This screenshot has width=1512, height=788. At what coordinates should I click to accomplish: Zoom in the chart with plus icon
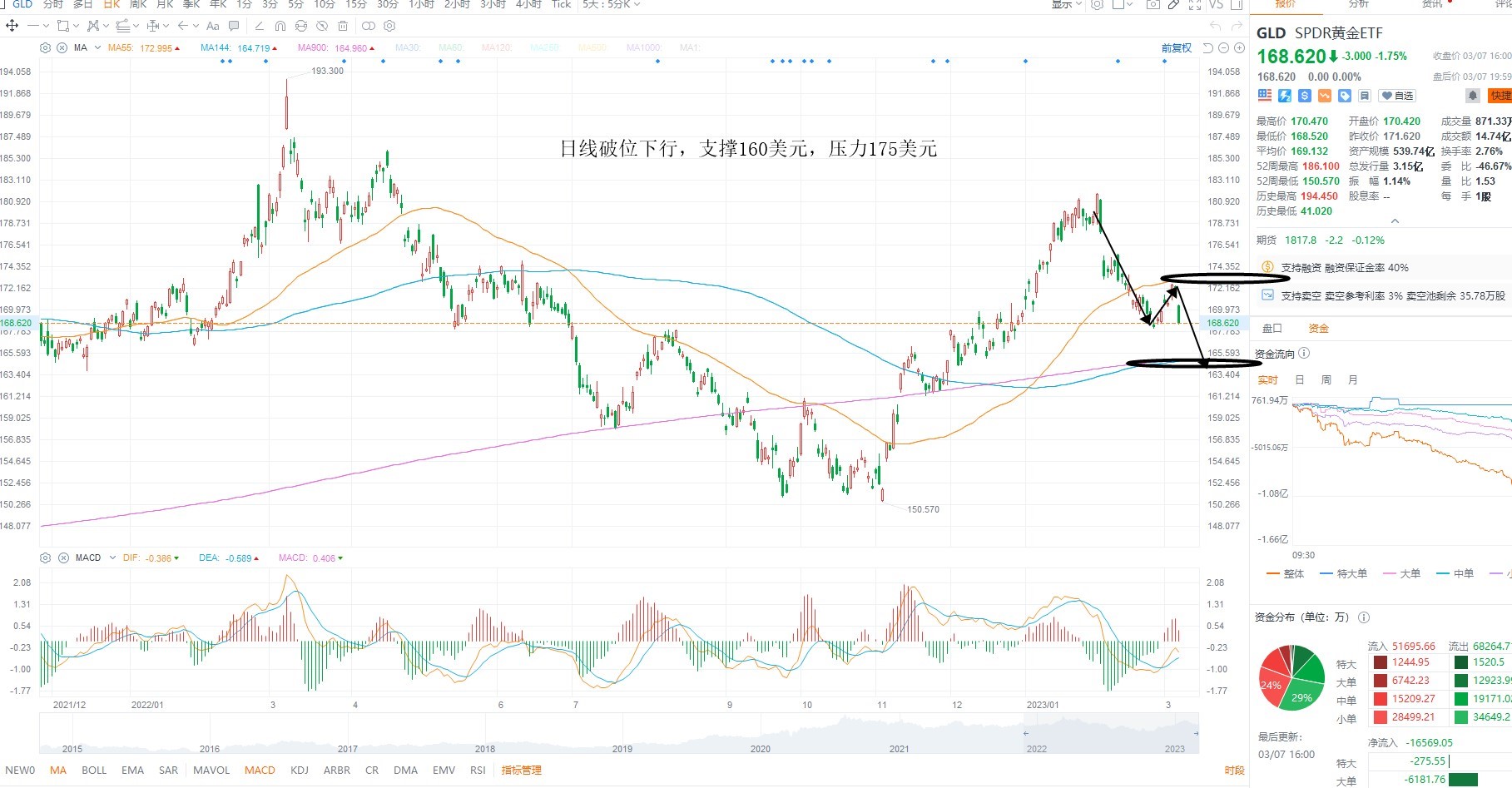[1239, 48]
